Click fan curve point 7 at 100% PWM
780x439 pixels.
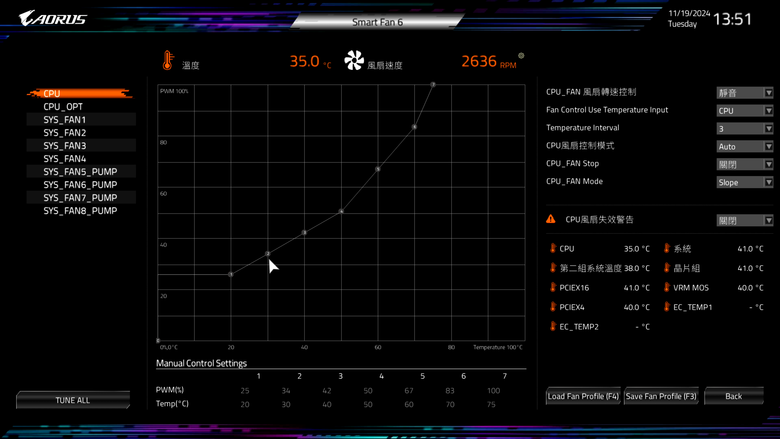(x=433, y=85)
